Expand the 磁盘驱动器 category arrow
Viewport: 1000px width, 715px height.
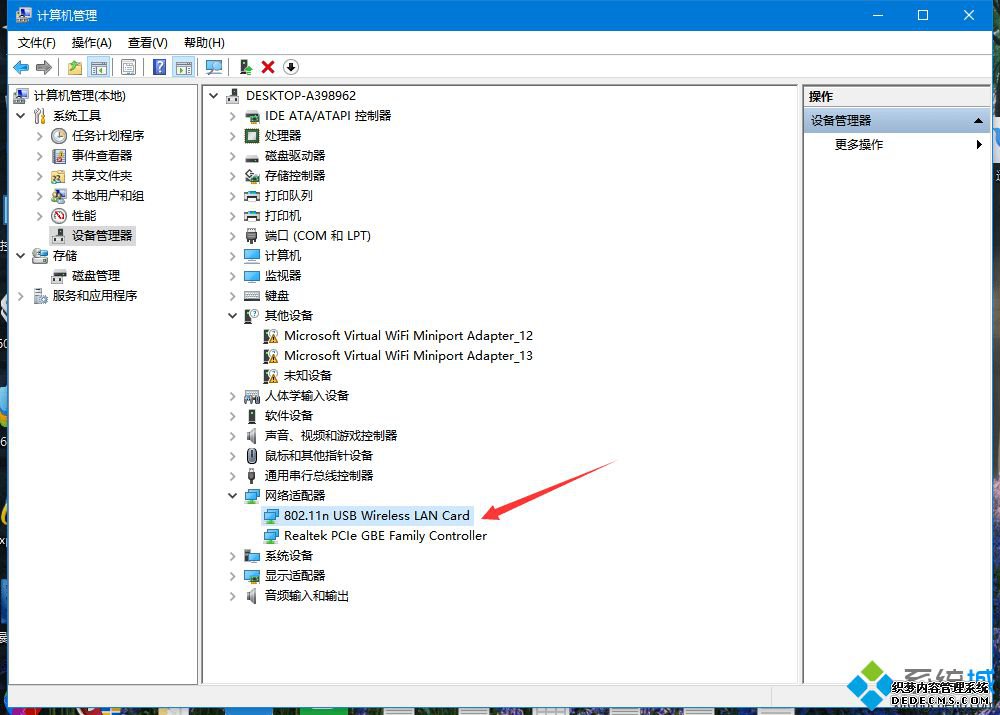tap(232, 156)
